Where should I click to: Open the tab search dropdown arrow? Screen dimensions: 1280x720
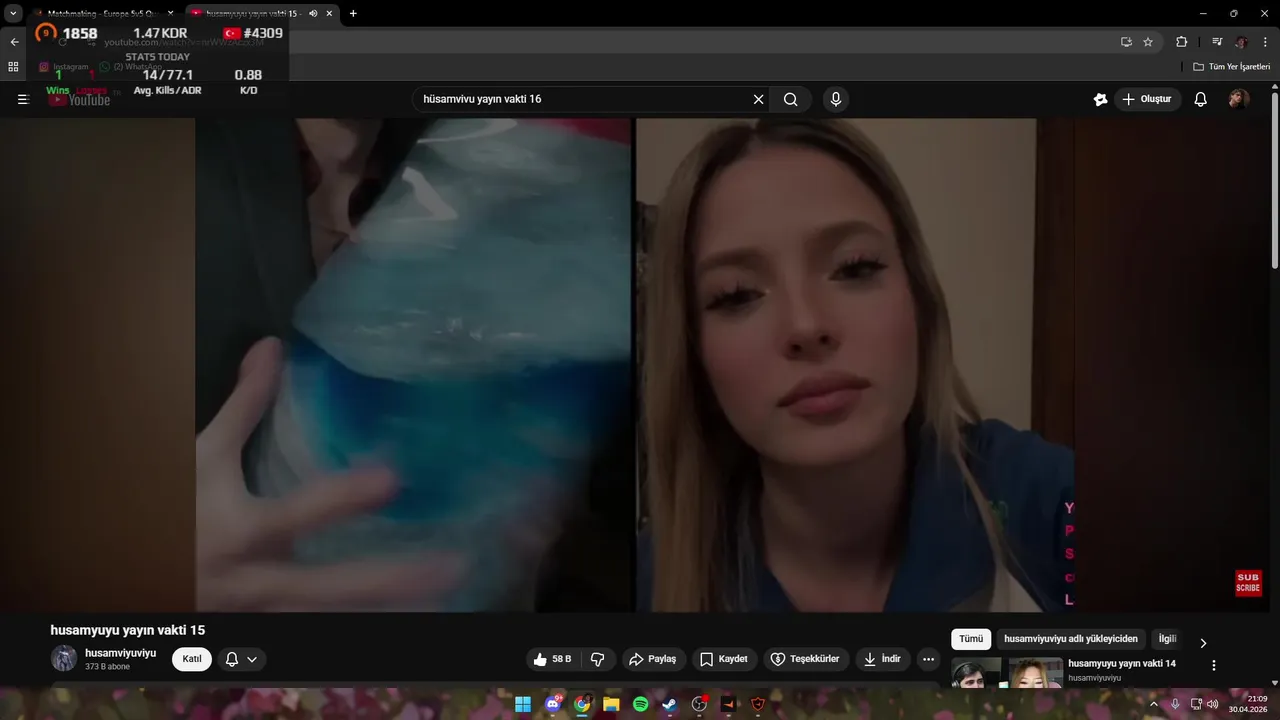point(13,13)
